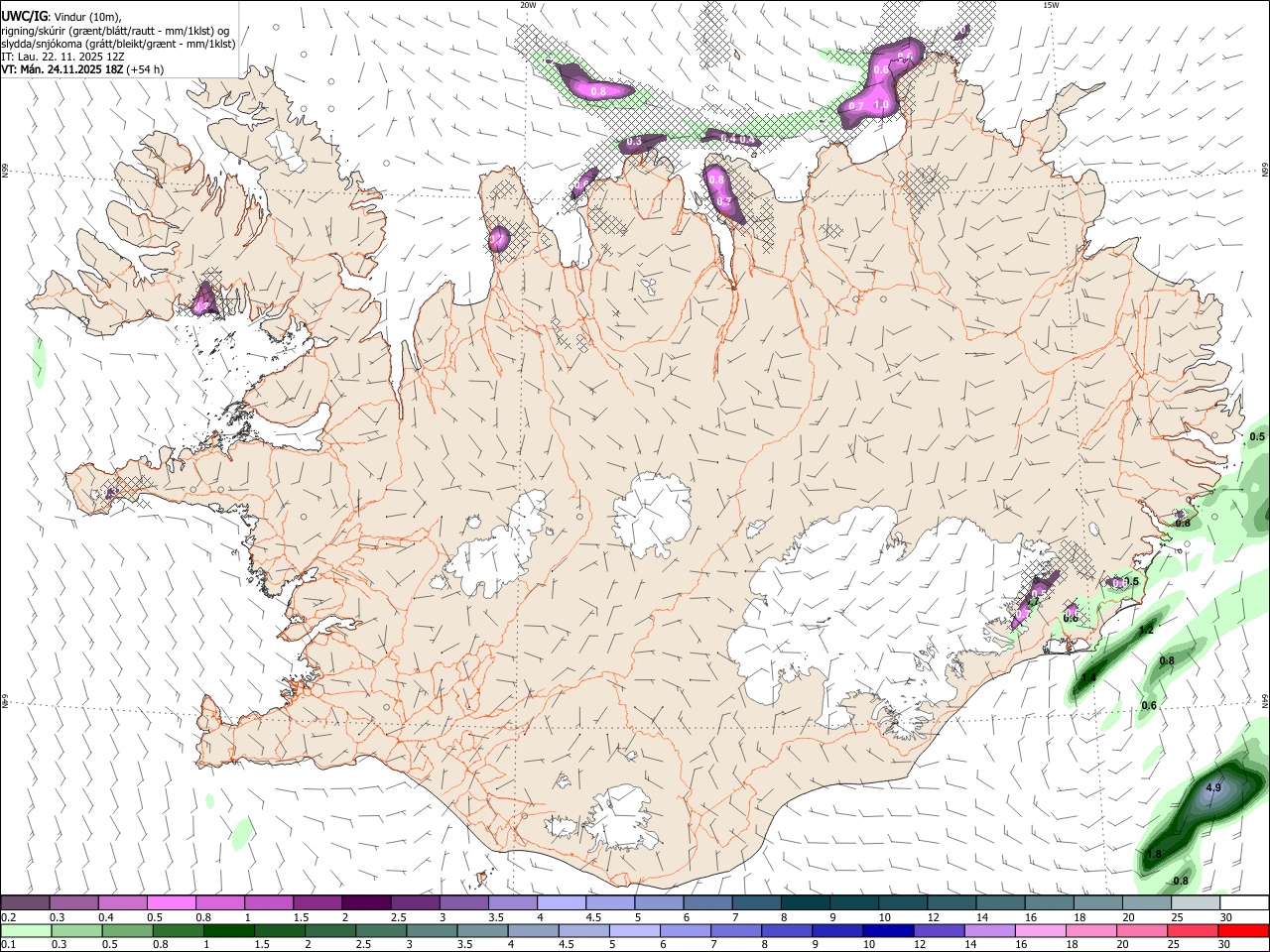Screen dimensions: 1270x952
Task: Click the bright red swatch at the lower legend's end
Action: tap(1242, 930)
